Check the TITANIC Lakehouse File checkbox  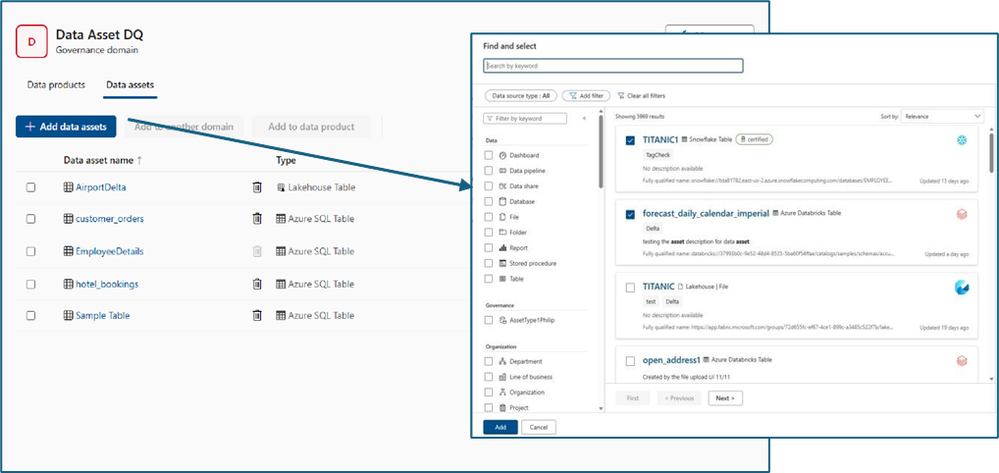(630, 287)
